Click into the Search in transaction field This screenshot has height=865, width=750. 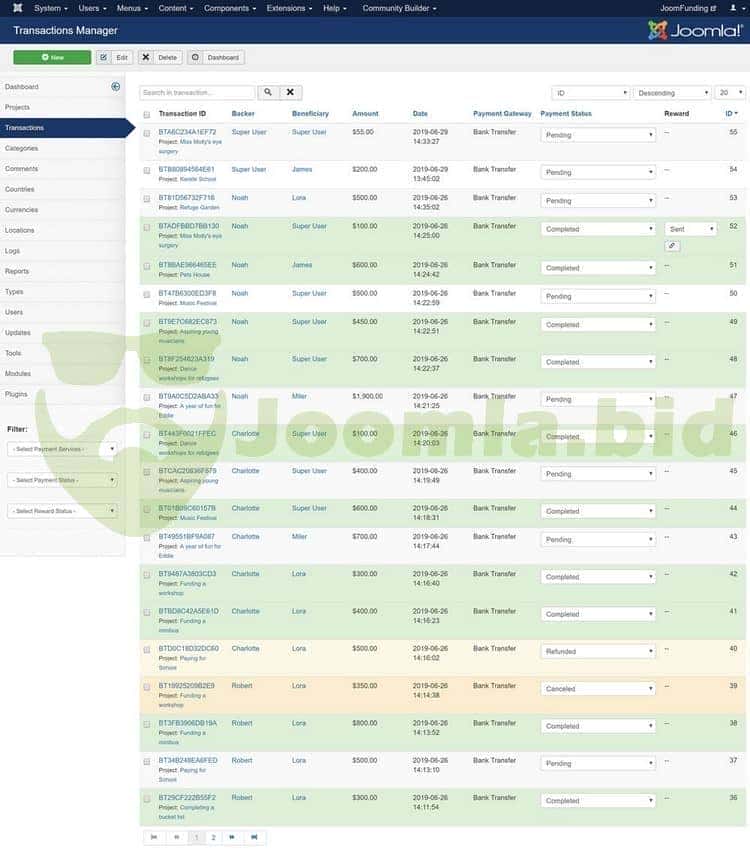pyautogui.click(x=197, y=93)
